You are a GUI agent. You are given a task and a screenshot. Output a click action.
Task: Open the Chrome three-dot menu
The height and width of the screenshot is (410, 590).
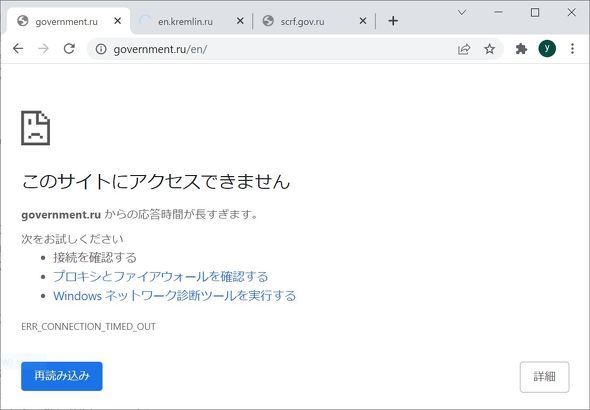[x=572, y=49]
